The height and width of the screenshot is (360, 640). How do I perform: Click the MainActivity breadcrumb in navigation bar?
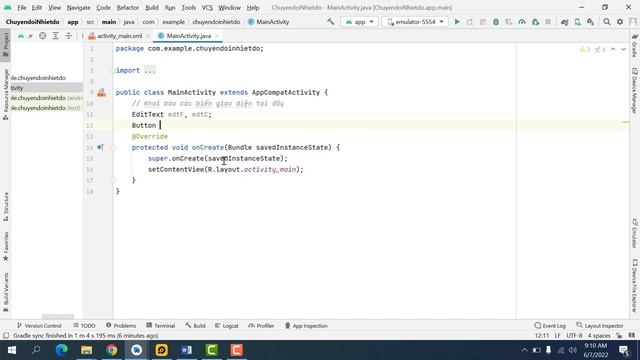click(x=269, y=22)
